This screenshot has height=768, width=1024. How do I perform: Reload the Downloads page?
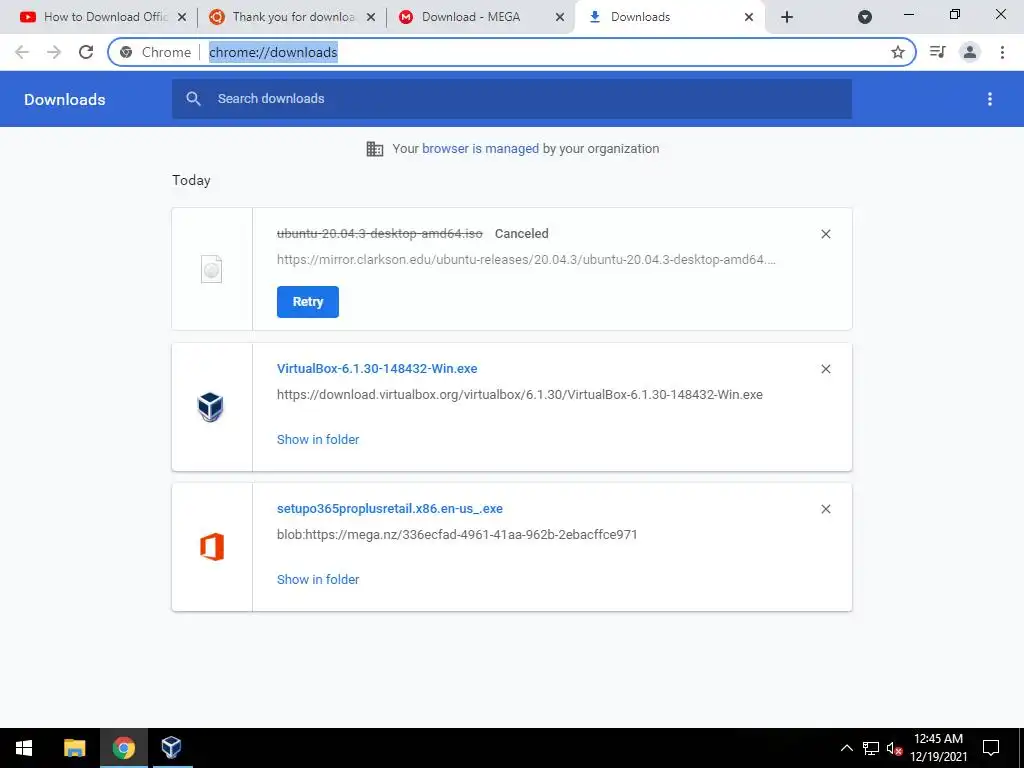pos(86,52)
